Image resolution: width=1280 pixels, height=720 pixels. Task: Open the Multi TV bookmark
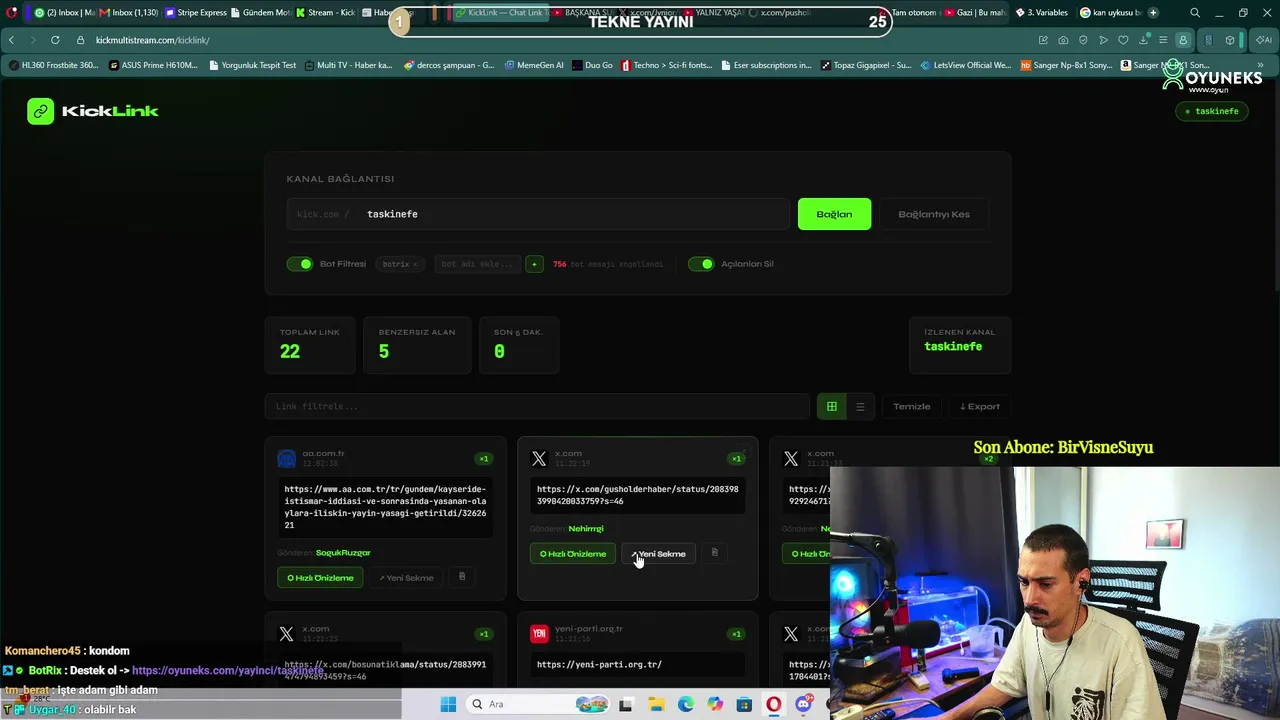[348, 65]
